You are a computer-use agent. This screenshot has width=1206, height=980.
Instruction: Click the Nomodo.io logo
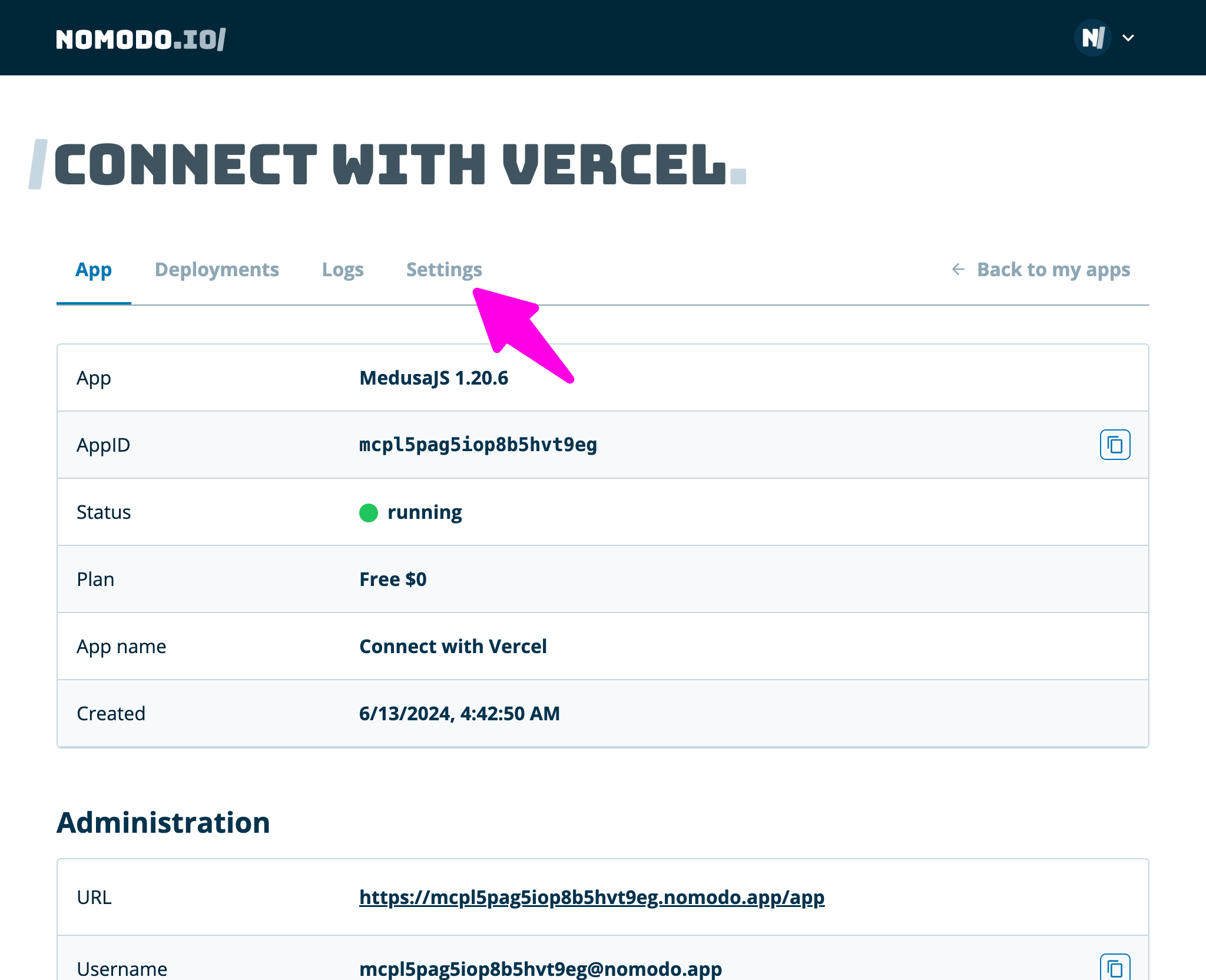pos(140,39)
